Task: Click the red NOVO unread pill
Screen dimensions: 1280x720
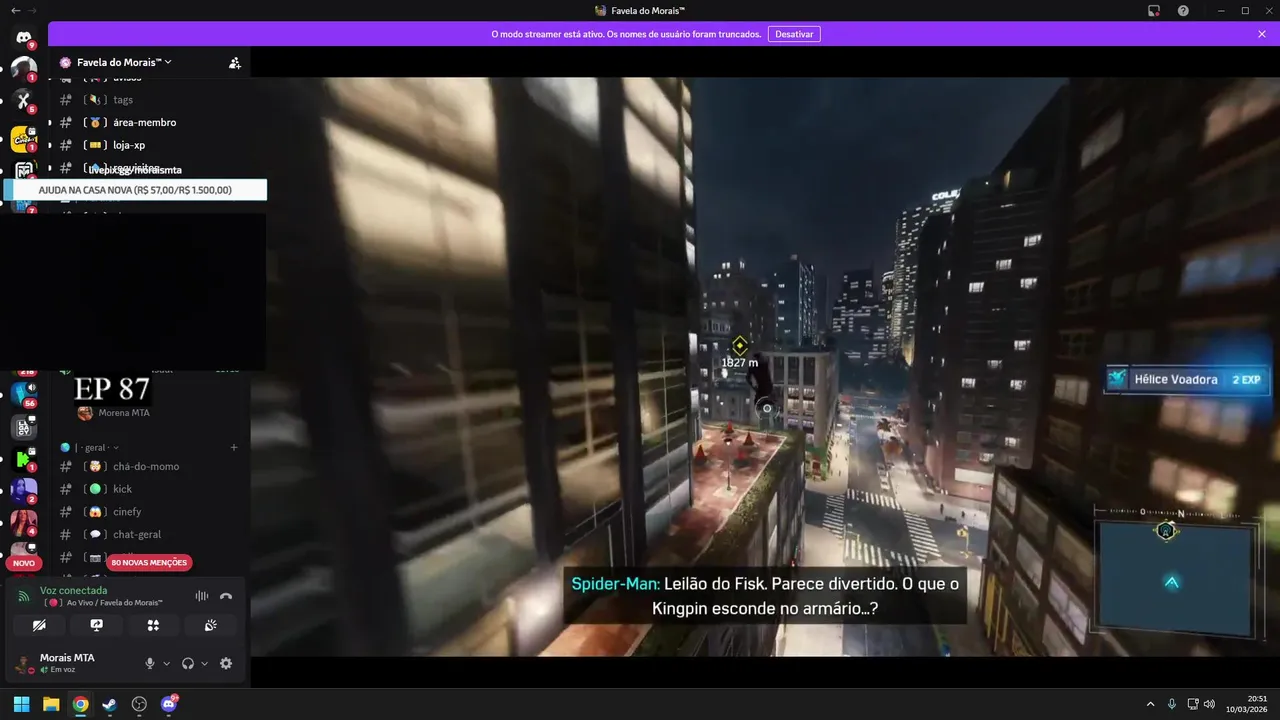Action: [x=24, y=563]
